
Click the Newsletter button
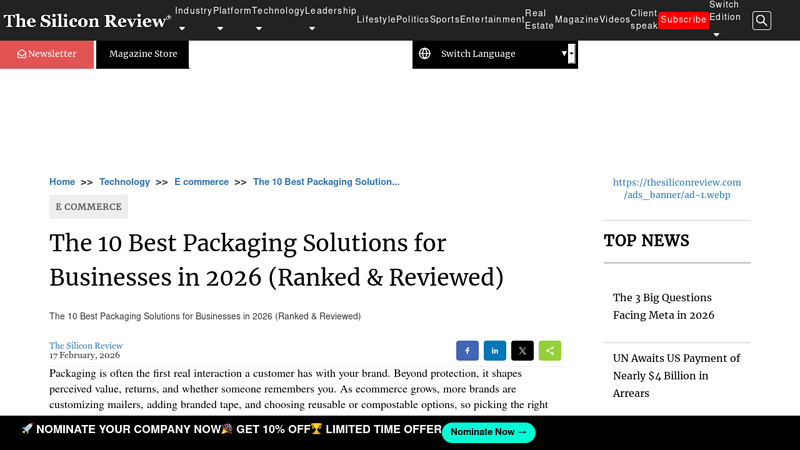(47, 54)
